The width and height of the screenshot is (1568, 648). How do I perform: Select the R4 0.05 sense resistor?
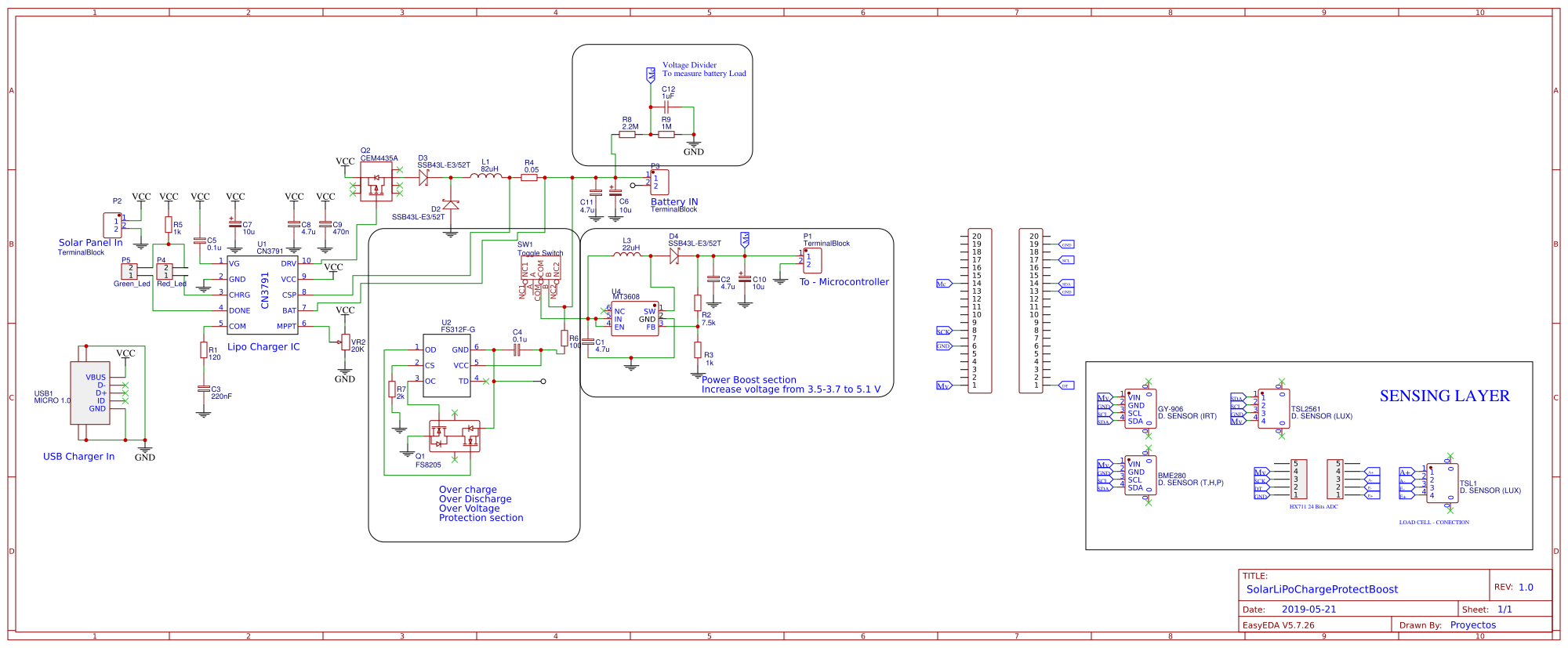(529, 178)
